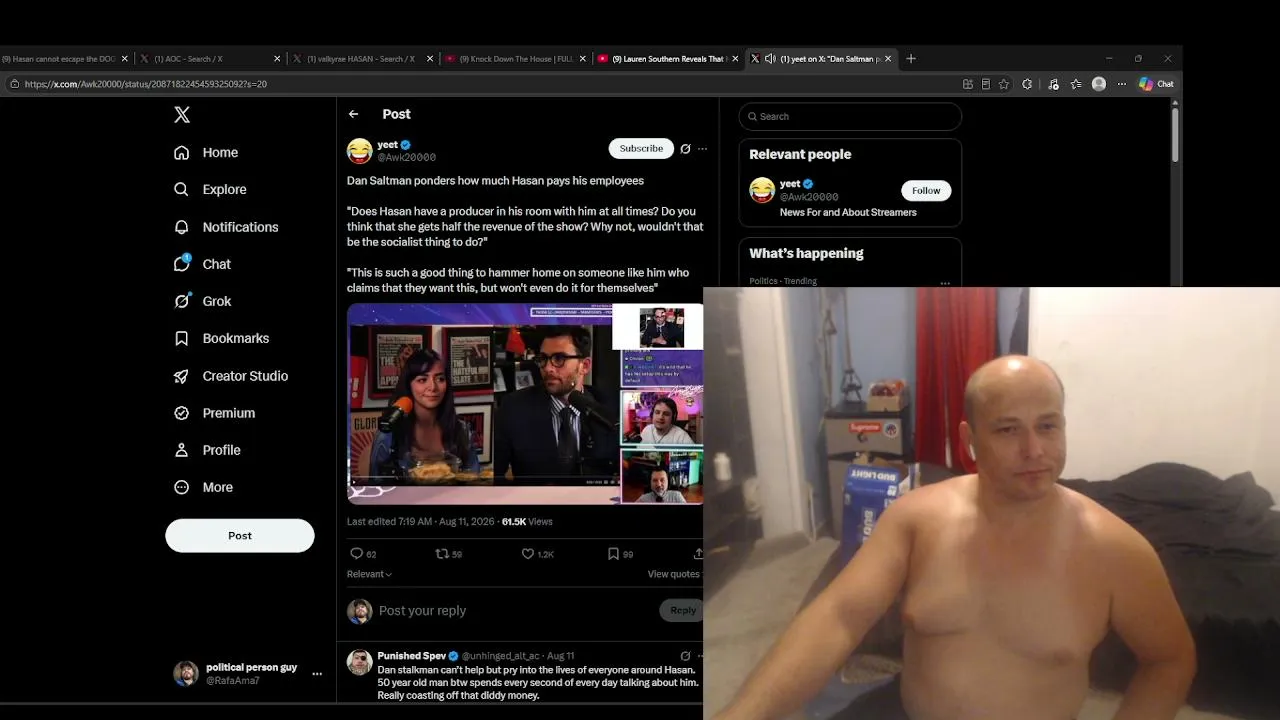Open the Explore page
The height and width of the screenshot is (720, 1280).
point(210,189)
